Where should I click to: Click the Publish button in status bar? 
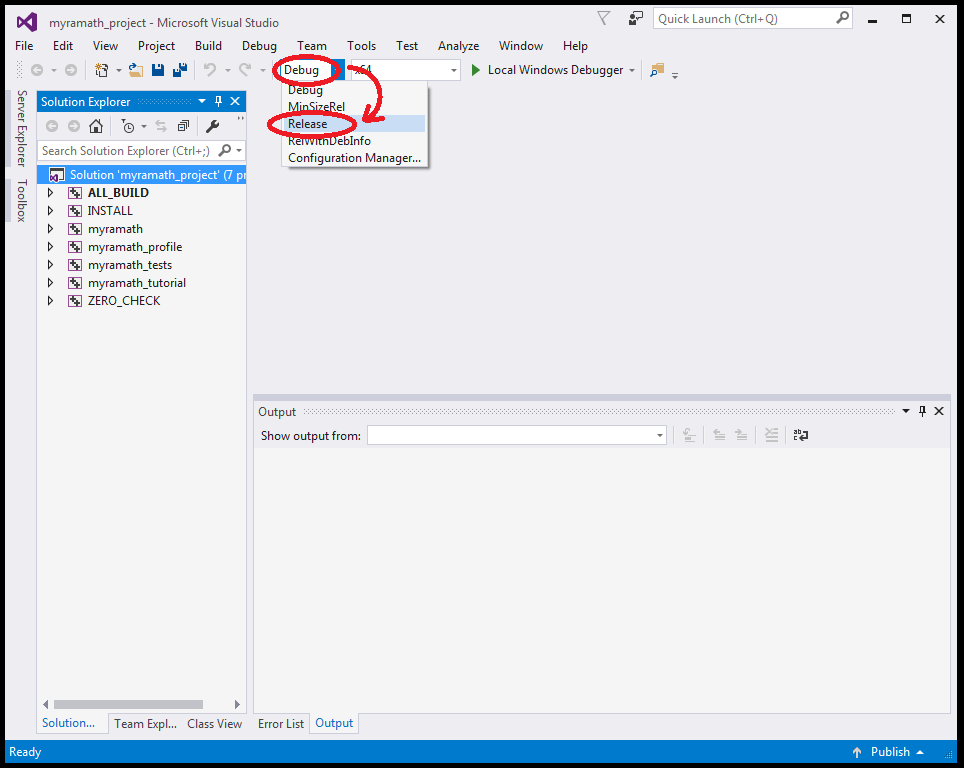(x=888, y=752)
